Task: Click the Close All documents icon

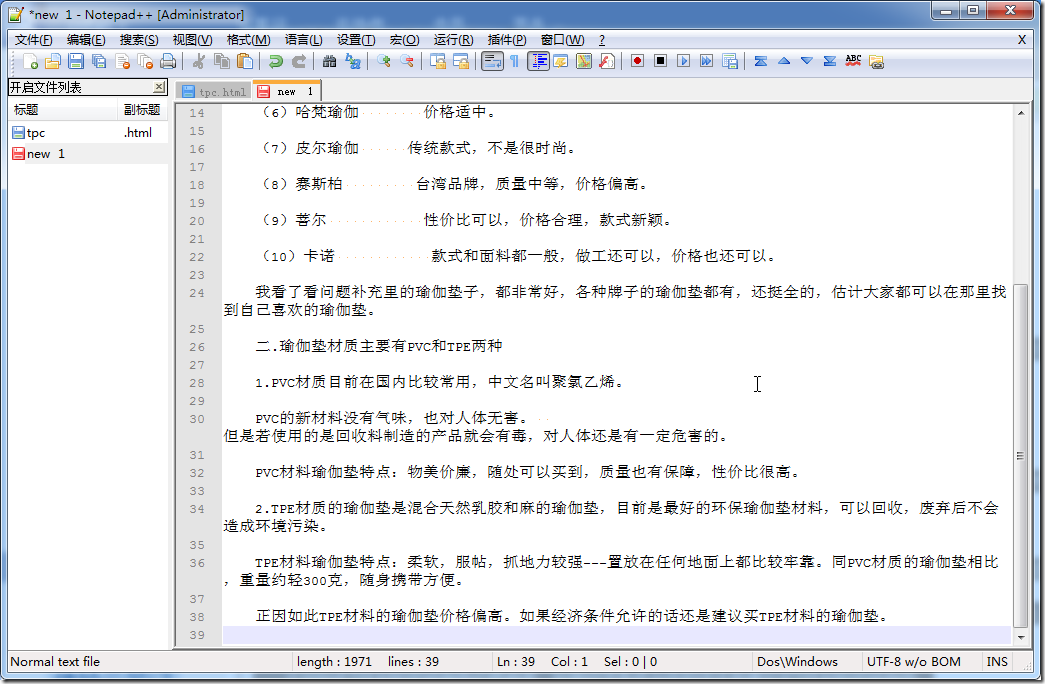Action: (x=145, y=61)
